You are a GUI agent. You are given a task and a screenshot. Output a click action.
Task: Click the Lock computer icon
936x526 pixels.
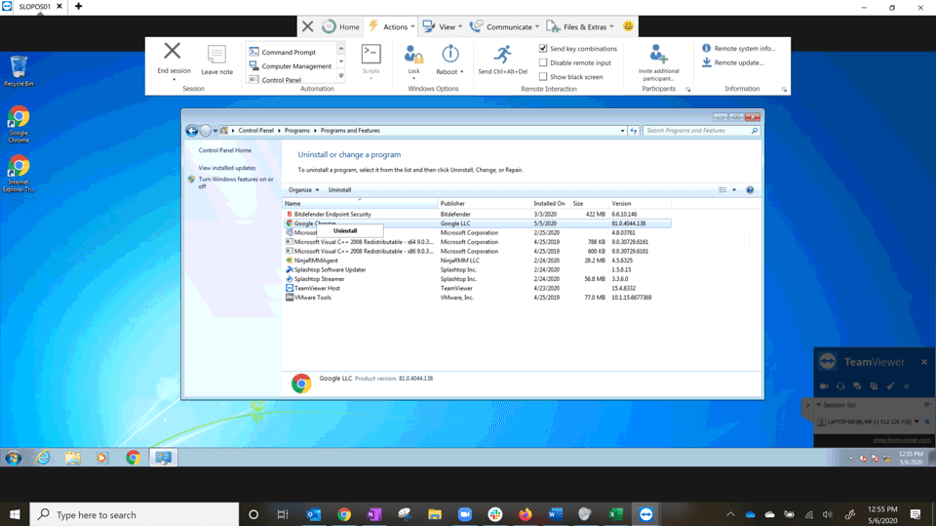[413, 54]
